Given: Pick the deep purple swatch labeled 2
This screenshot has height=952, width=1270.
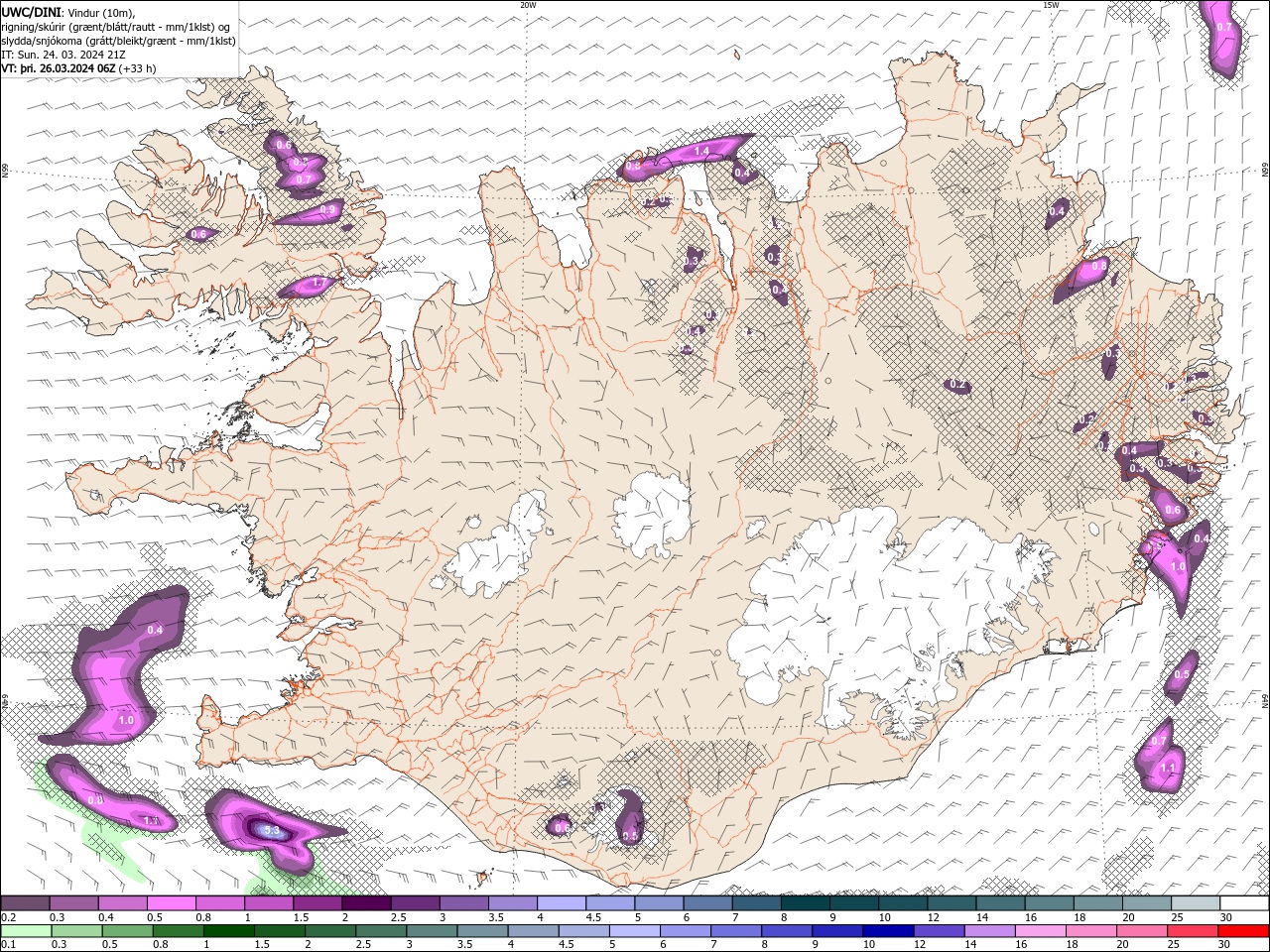Looking at the screenshot, I should 366,902.
